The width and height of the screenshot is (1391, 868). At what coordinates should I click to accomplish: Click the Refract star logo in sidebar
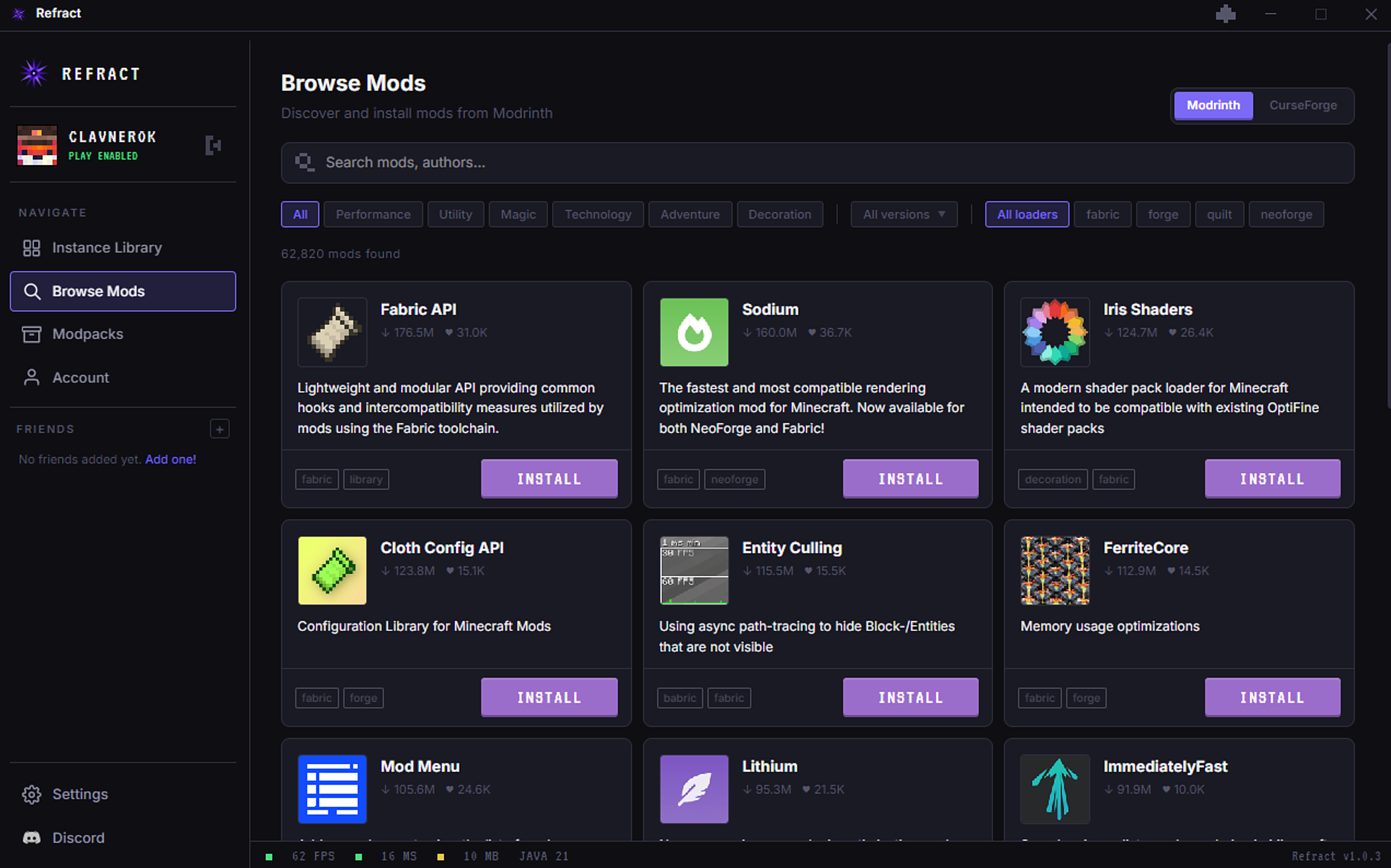click(33, 73)
